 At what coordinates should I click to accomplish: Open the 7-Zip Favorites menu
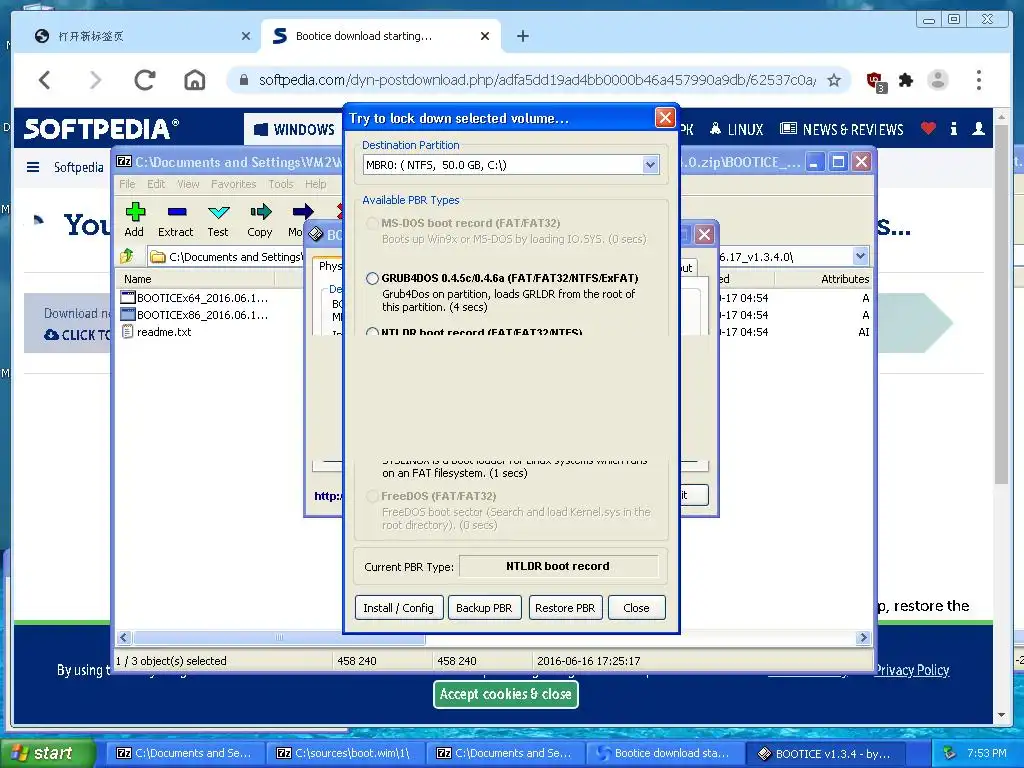[233, 184]
